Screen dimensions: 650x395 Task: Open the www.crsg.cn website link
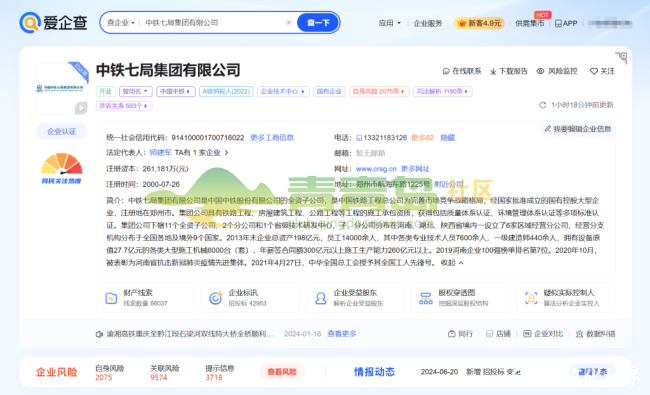(x=376, y=169)
